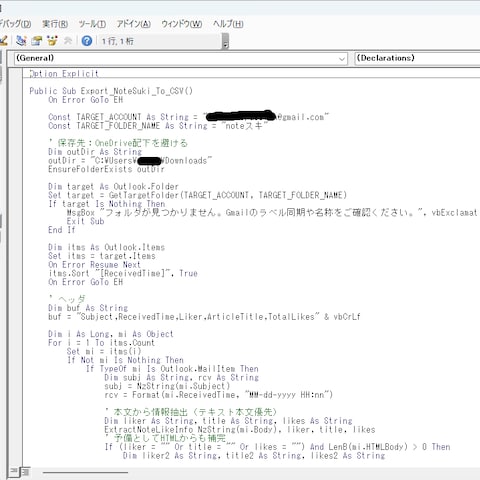Click the horizontal scrollbar thumb

coord(85,472)
